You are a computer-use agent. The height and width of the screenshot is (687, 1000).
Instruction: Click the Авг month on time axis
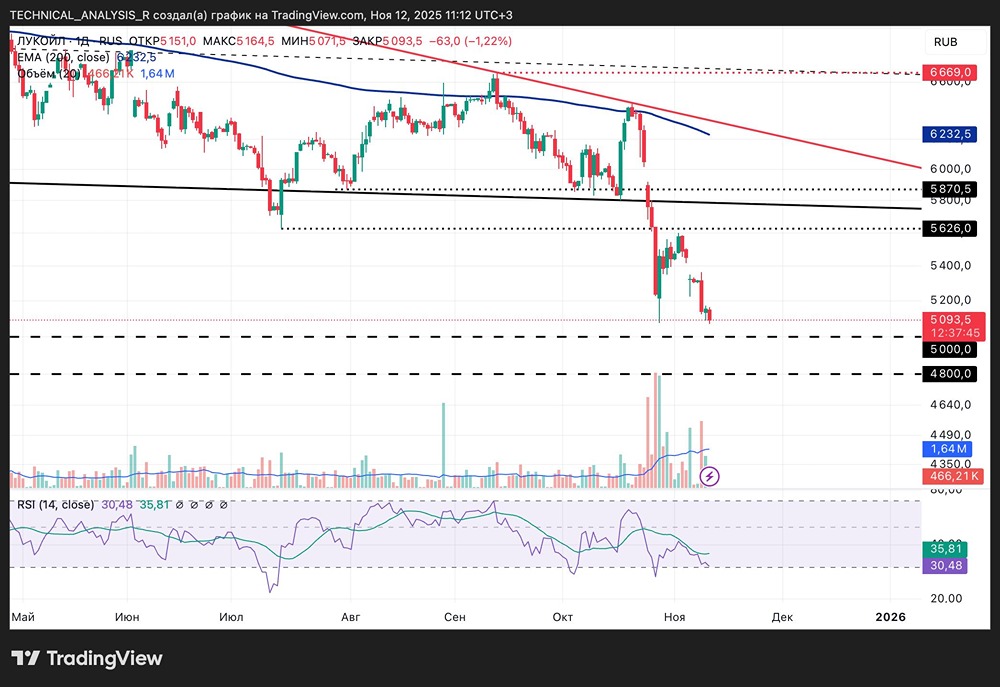pos(350,617)
